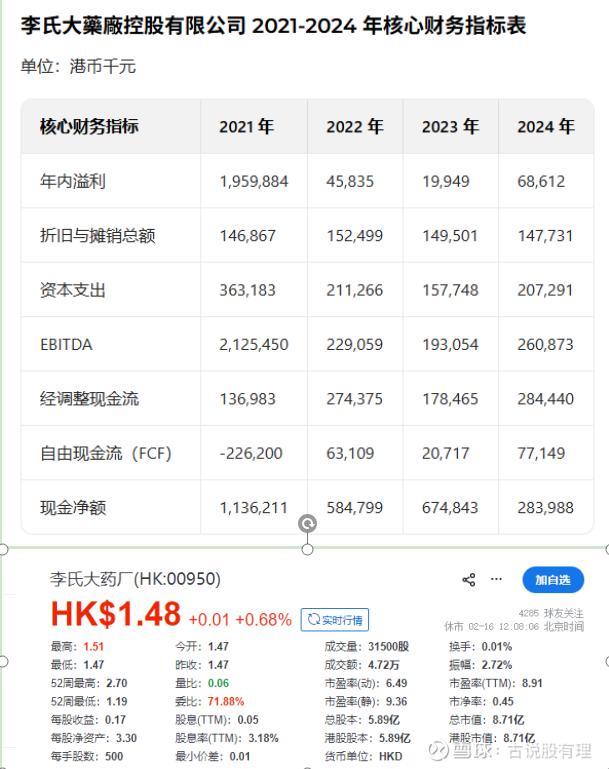This screenshot has height=769, width=609.
Task: Click the 4285 球友关注 follower count
Action: tap(551, 613)
